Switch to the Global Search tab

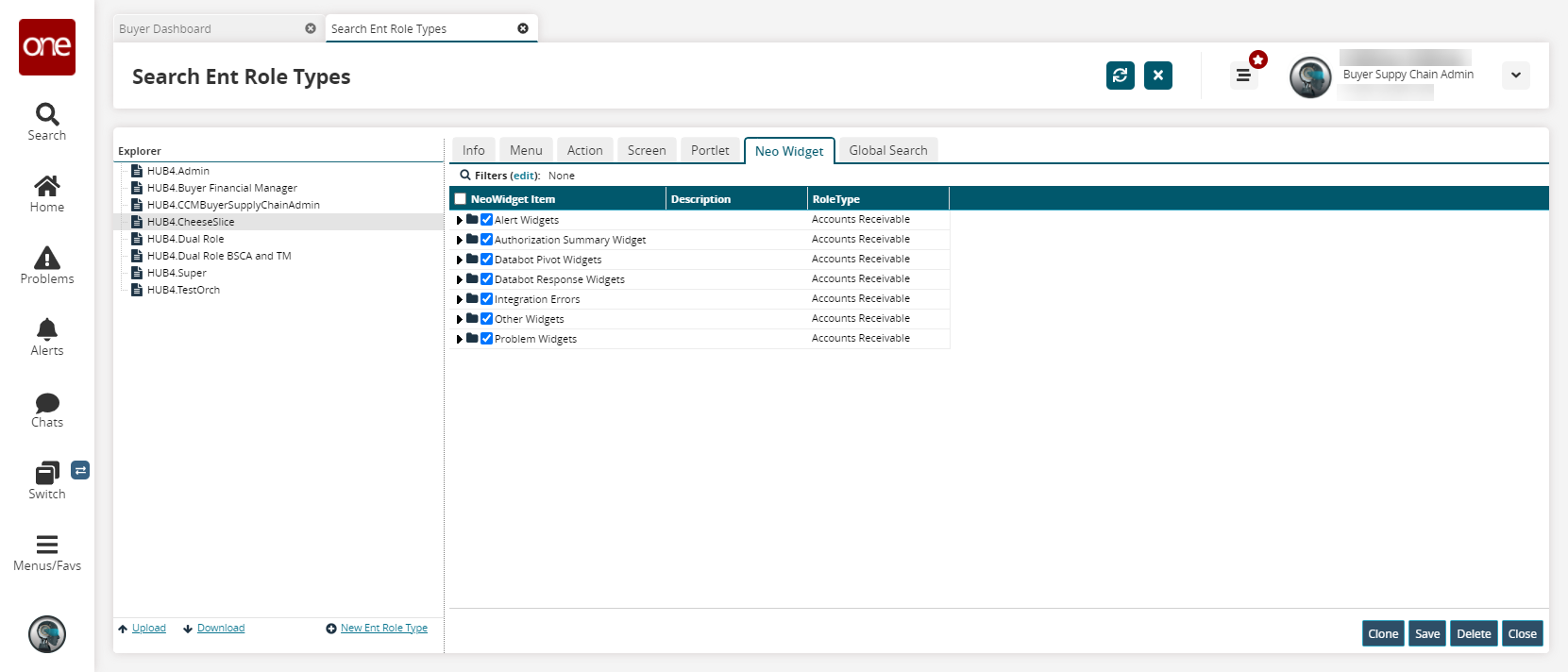point(887,150)
